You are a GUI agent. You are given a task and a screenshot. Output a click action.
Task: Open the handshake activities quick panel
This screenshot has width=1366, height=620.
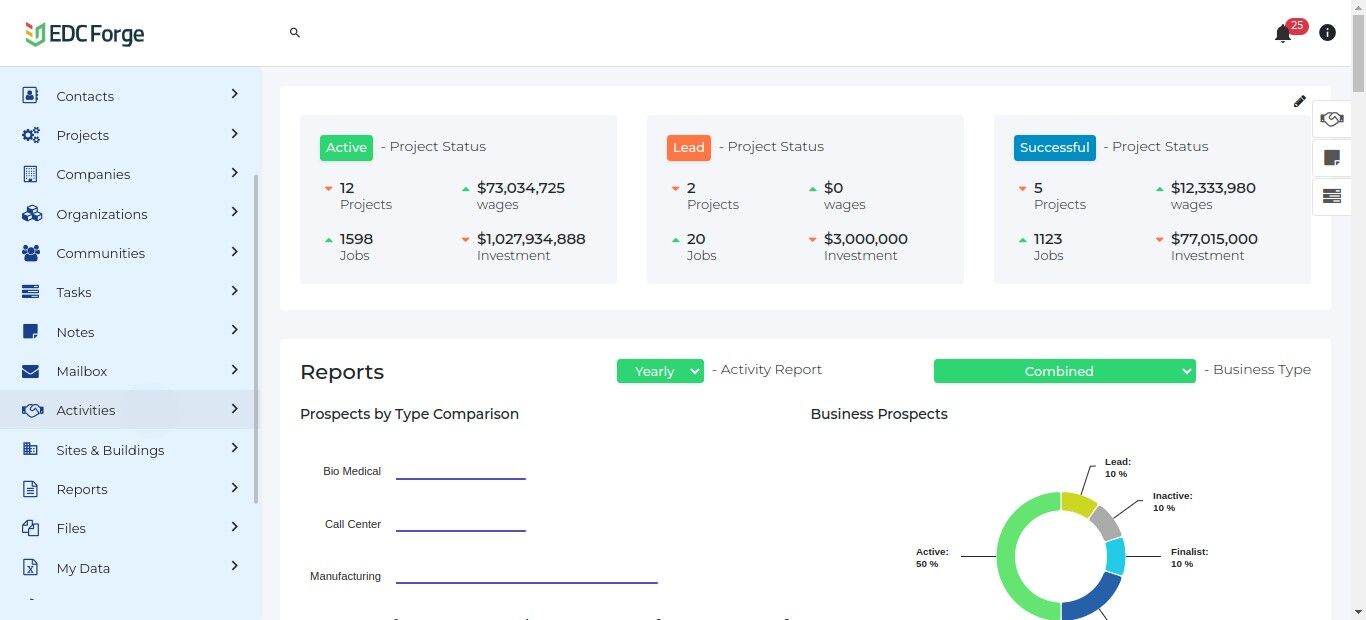[x=1331, y=119]
